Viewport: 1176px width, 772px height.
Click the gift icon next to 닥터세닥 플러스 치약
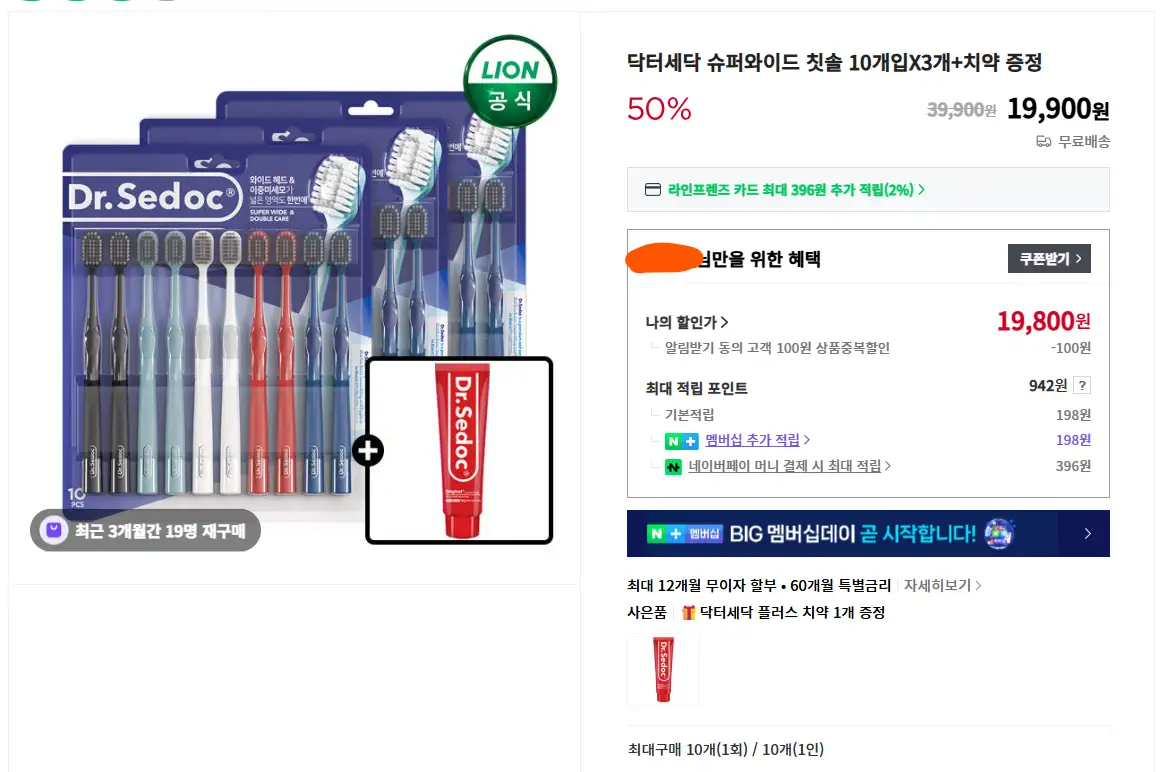[x=688, y=613]
